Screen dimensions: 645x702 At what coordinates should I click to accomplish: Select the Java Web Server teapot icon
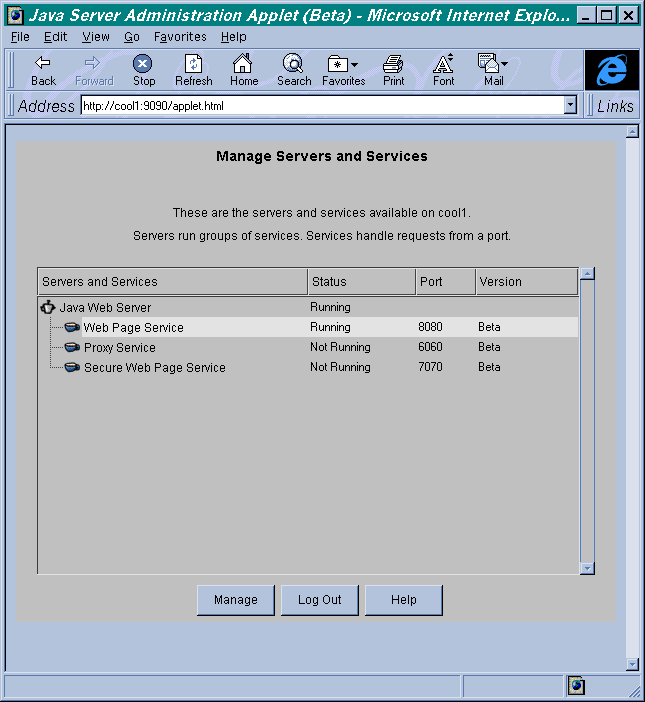(48, 308)
